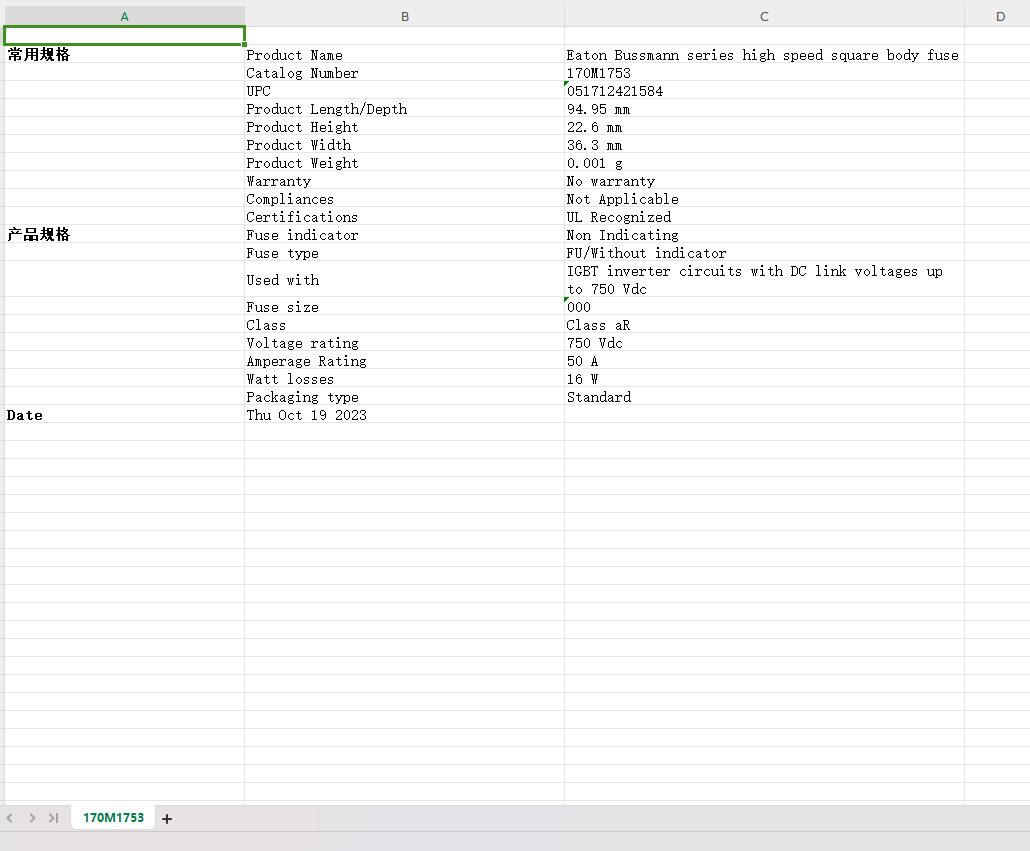This screenshot has height=851, width=1030.
Task: Select UPC value 051712421584
Action: pos(764,91)
